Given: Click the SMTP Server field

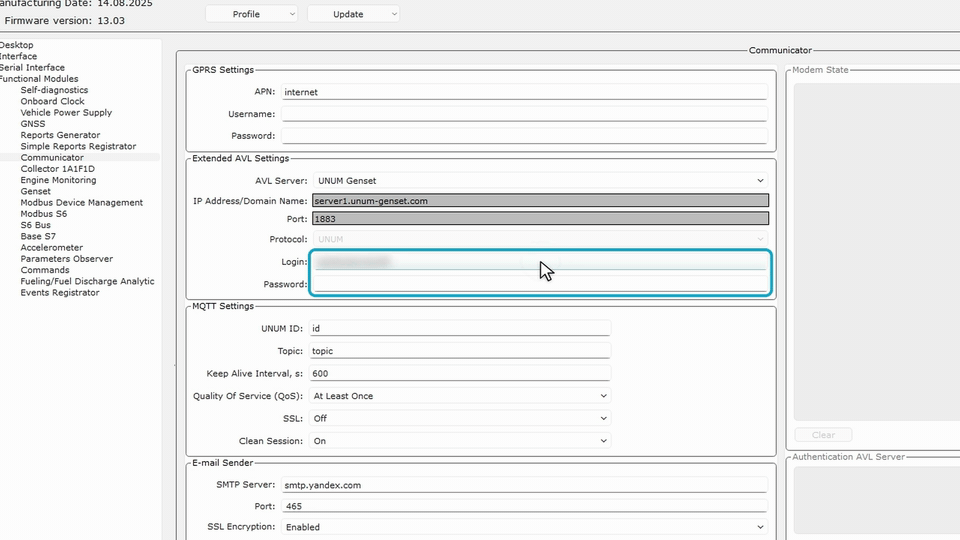Looking at the screenshot, I should [x=524, y=485].
